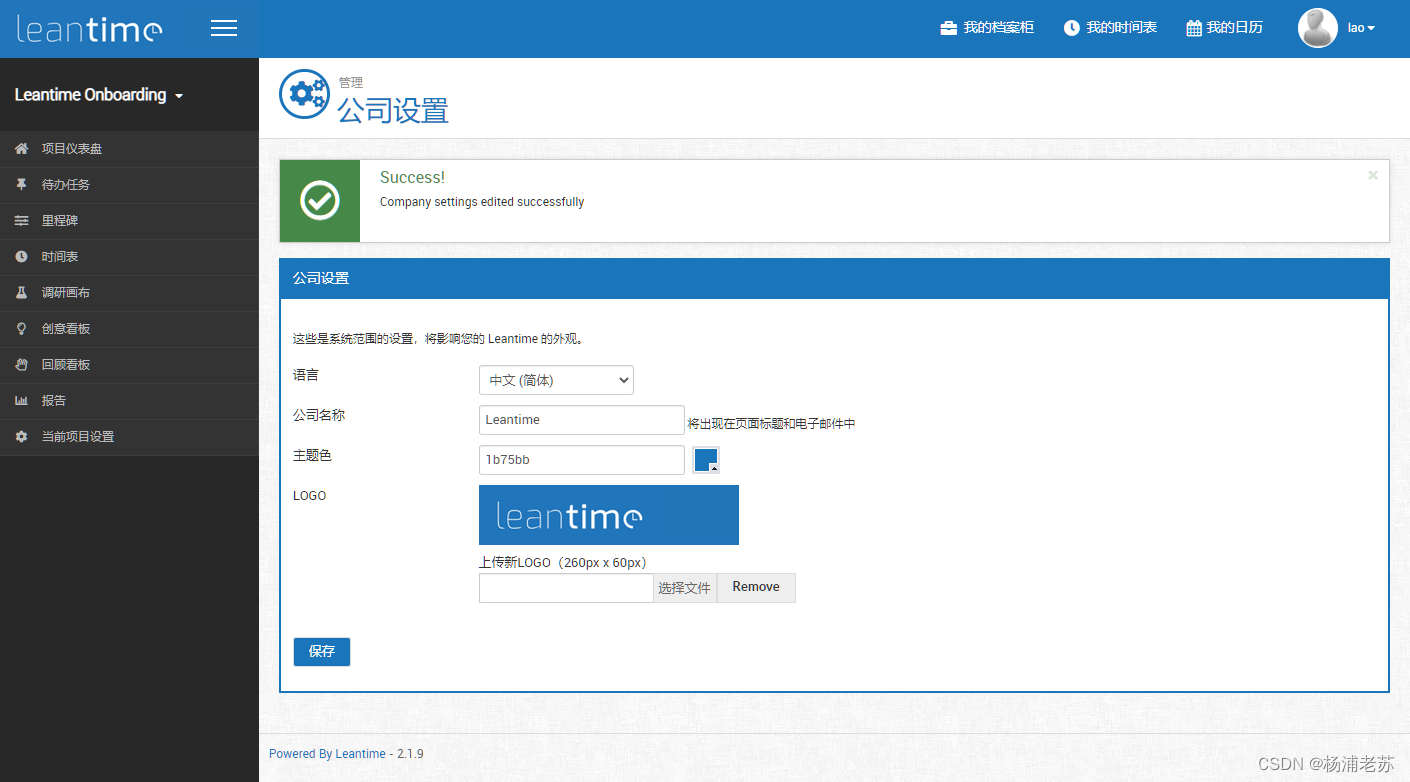Click the 当前项目设置 gear icon
Viewport: 1410px width, 782px height.
point(20,437)
